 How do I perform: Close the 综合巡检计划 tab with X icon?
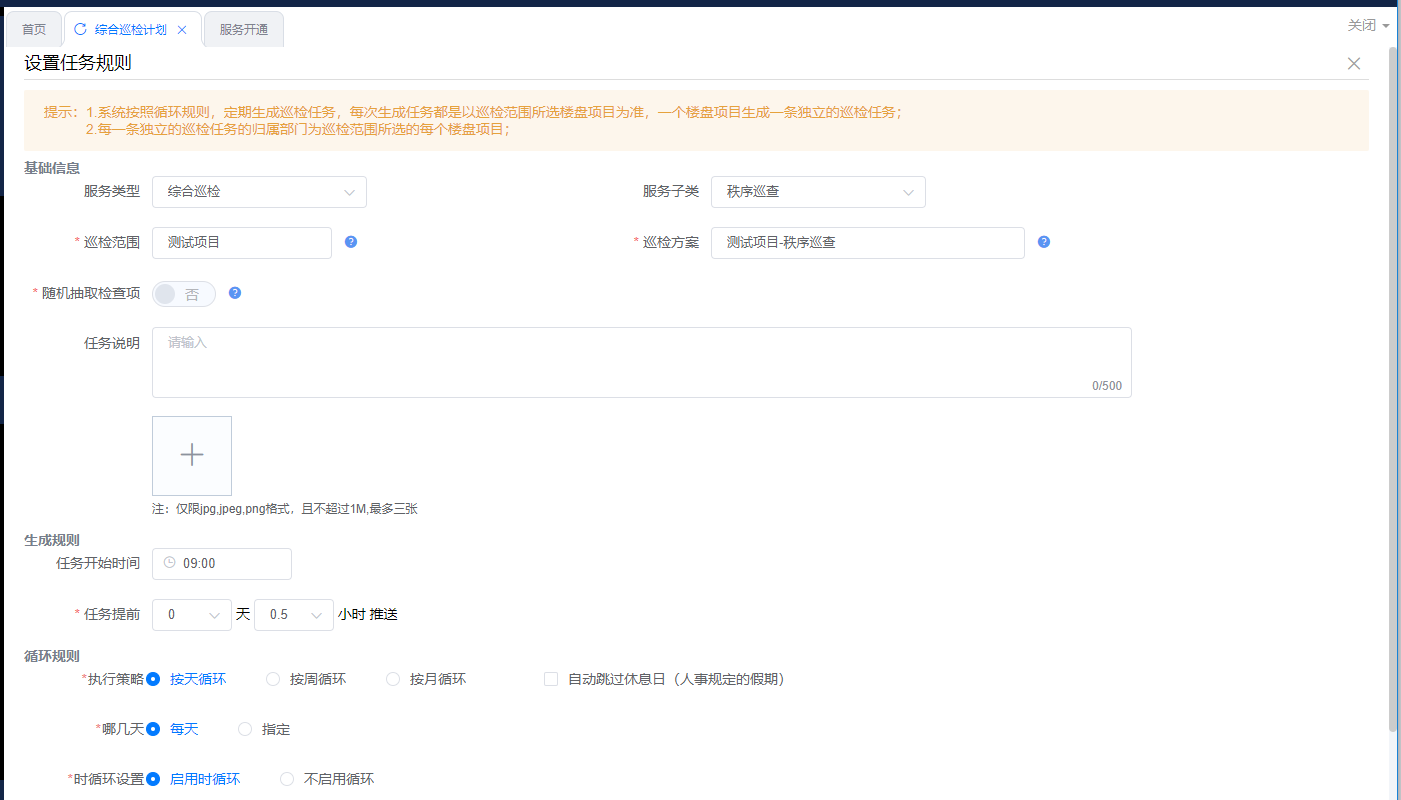click(x=182, y=30)
